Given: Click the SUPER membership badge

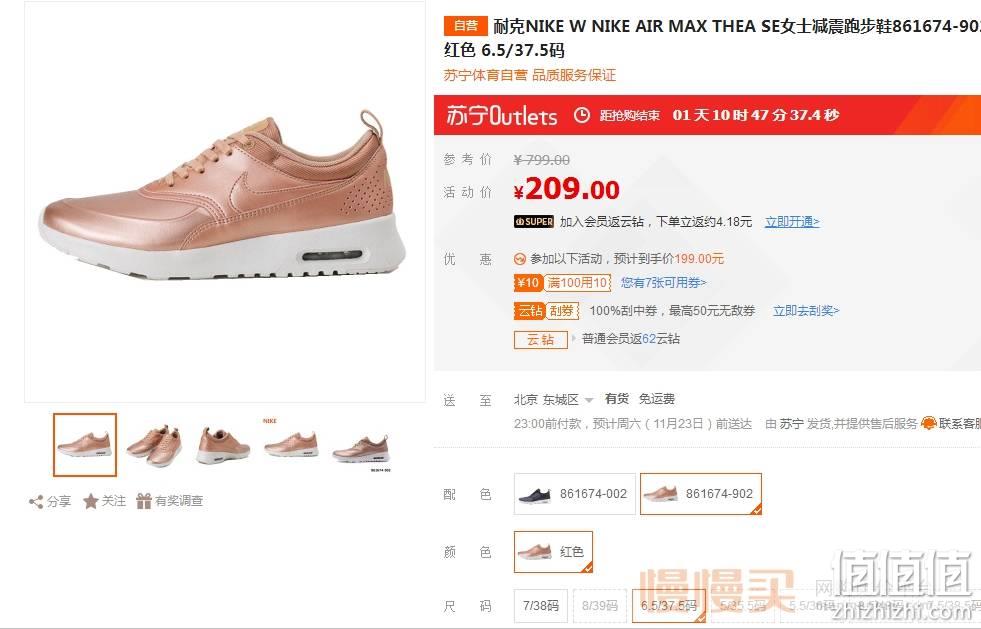Looking at the screenshot, I should pyautogui.click(x=534, y=222).
